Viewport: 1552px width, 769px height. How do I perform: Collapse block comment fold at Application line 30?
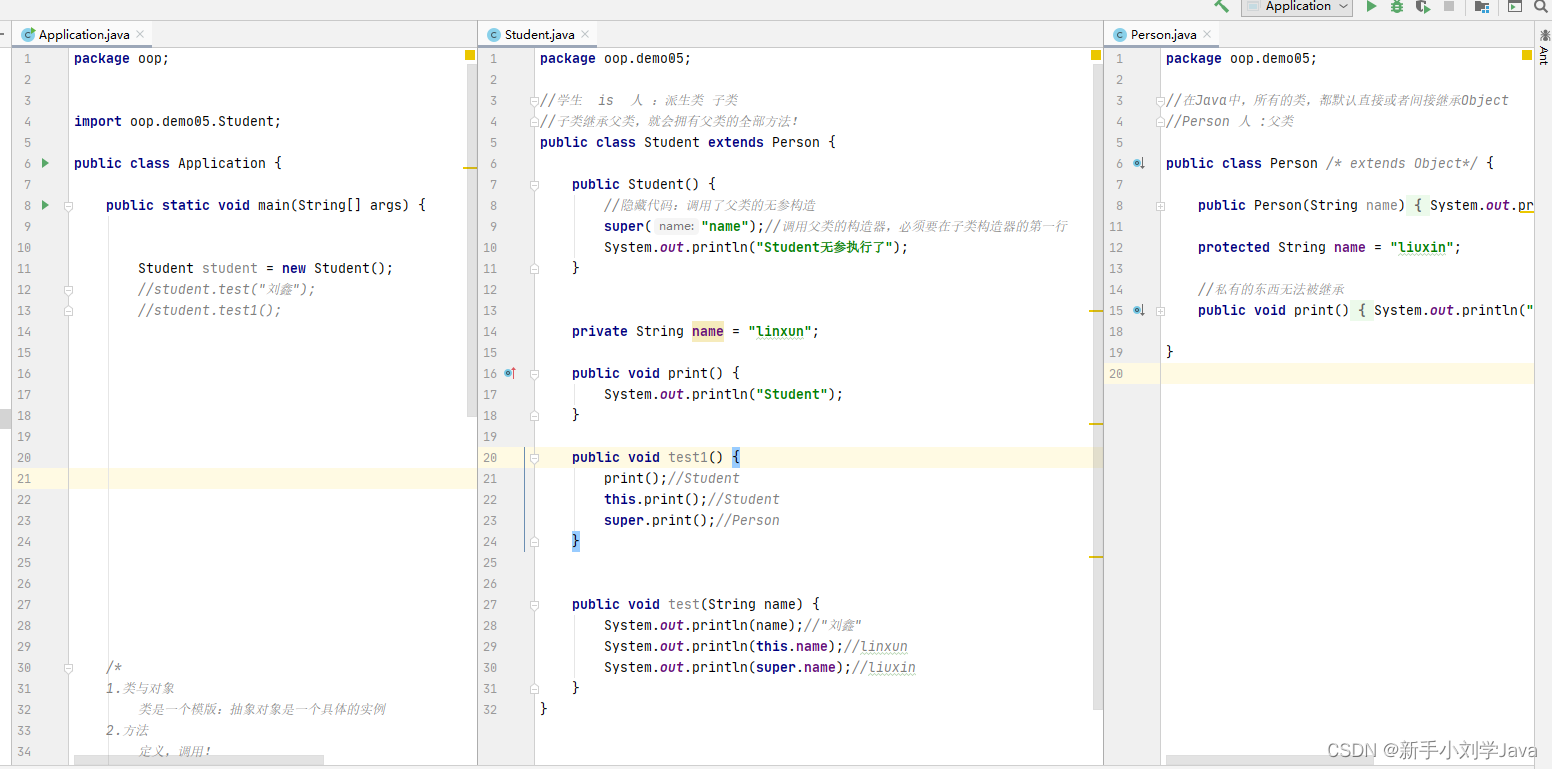(69, 667)
